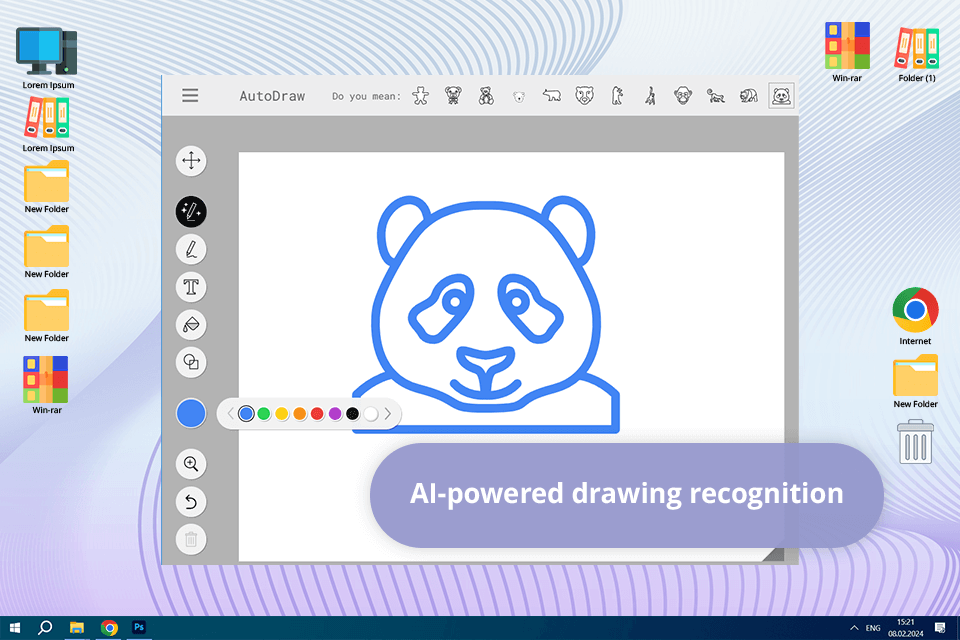The height and width of the screenshot is (640, 960).
Task: Launch the Internet Chrome desktop shortcut
Action: [915, 316]
